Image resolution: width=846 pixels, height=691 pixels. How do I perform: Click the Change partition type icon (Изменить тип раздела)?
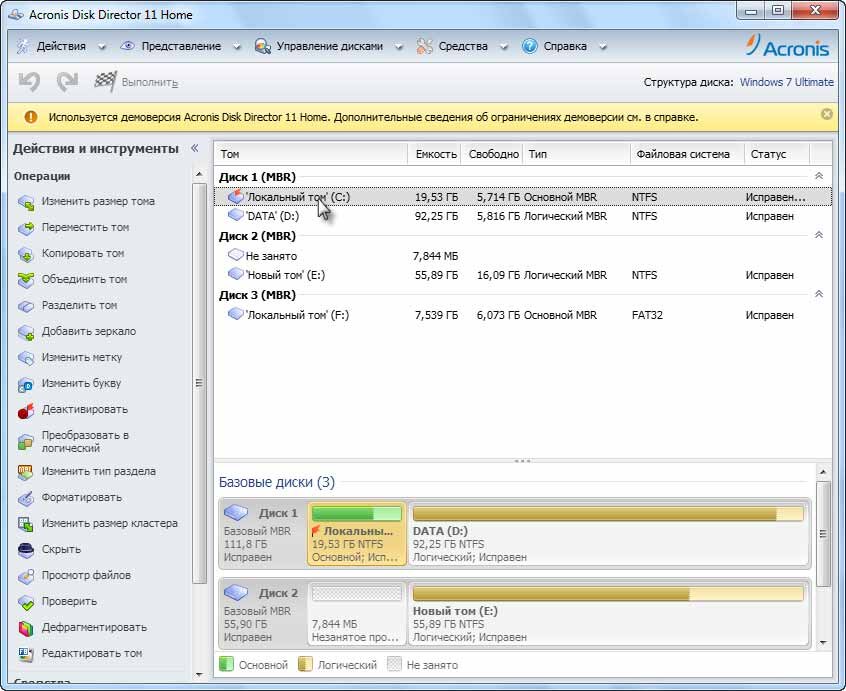click(25, 472)
